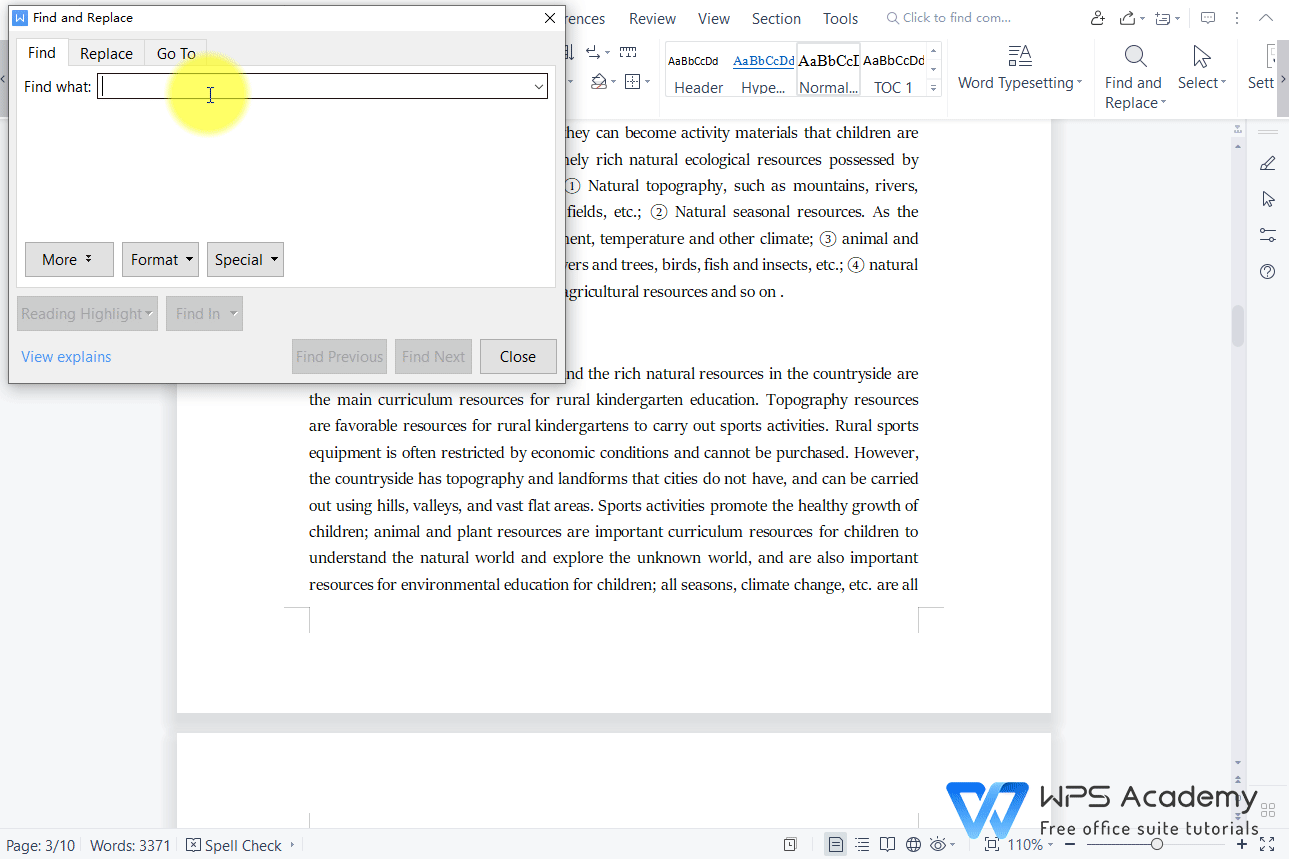Open the Find what history dropdown
Screen dimensions: 1289x859
click(x=538, y=86)
